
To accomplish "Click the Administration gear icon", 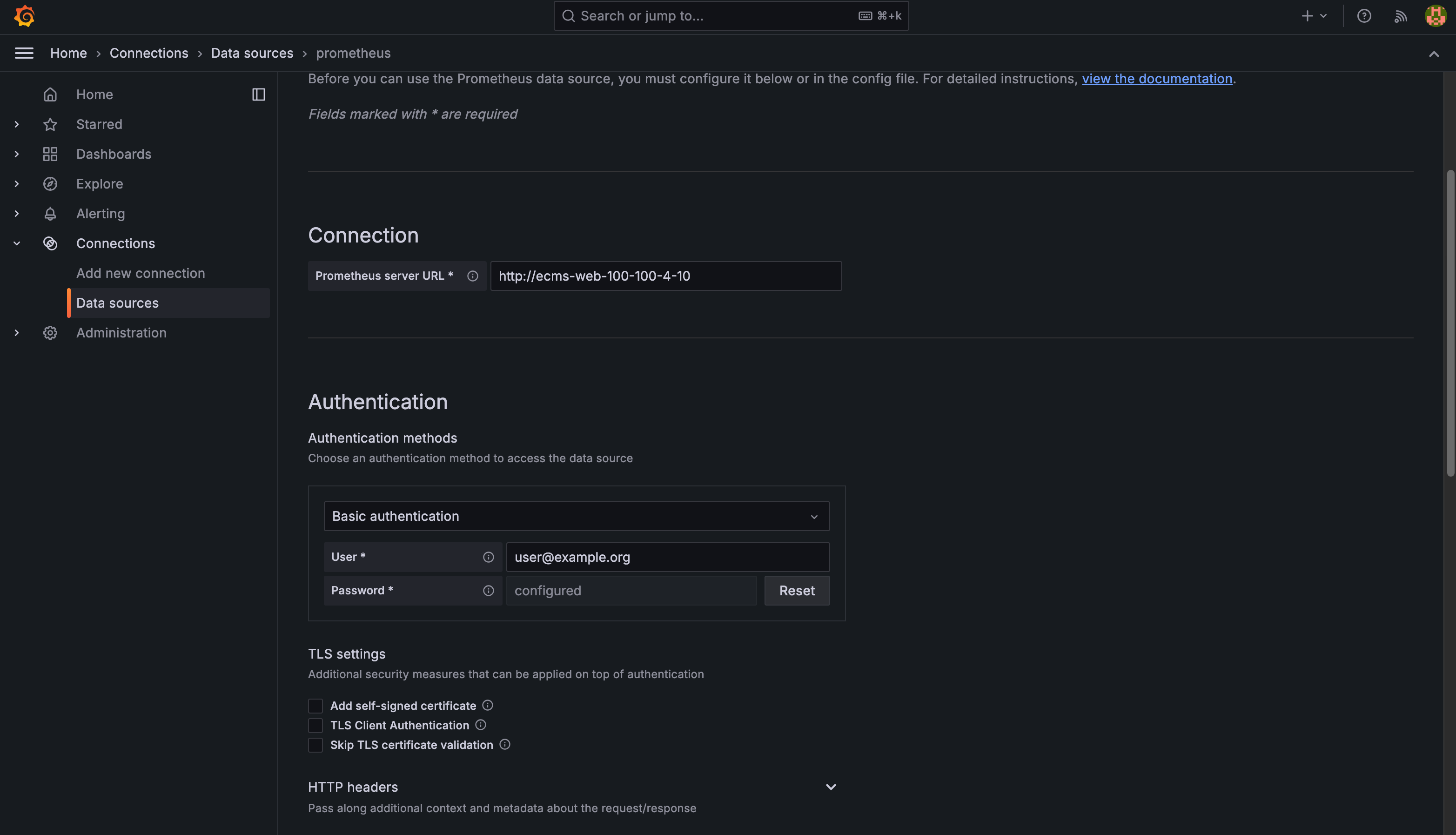I will tap(50, 333).
